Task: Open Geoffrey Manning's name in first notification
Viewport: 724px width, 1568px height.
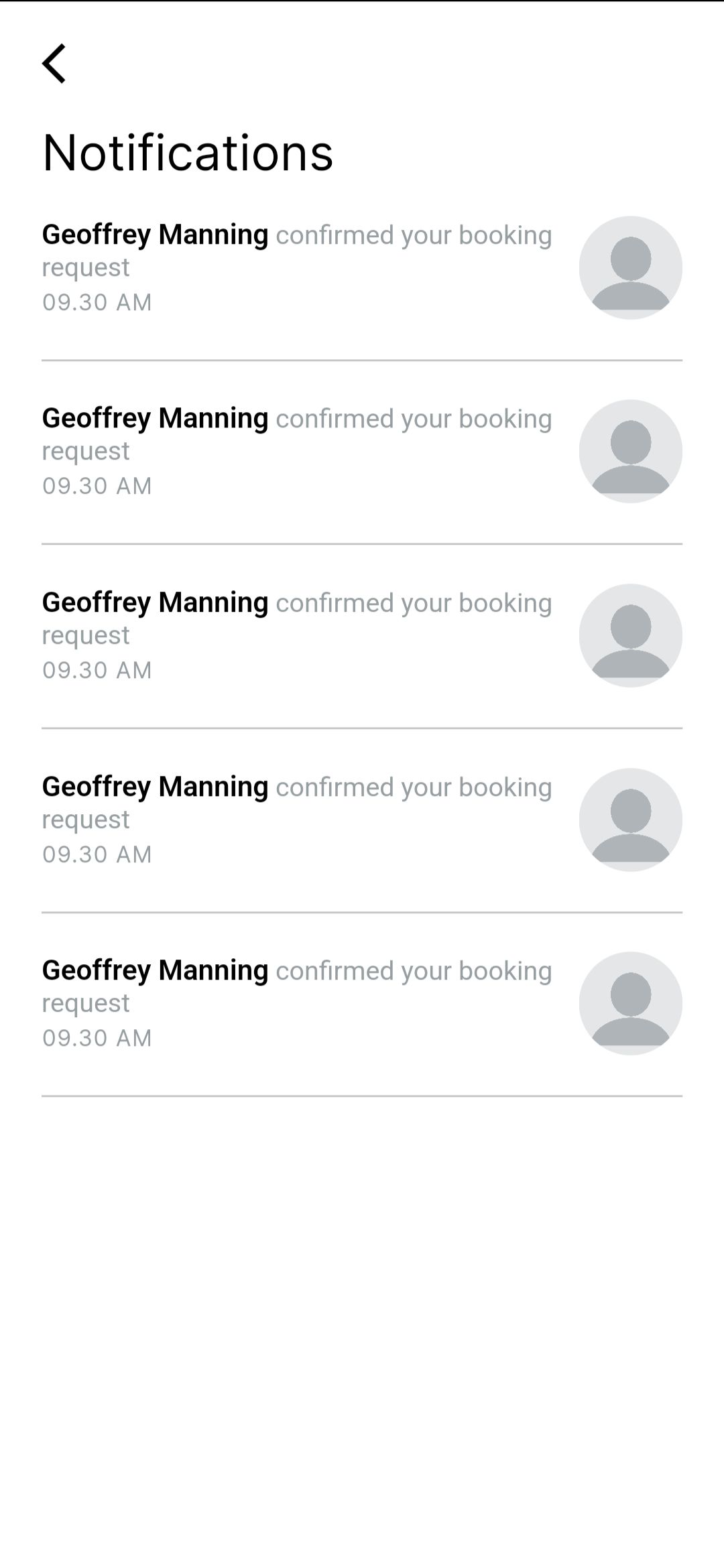Action: [155, 235]
